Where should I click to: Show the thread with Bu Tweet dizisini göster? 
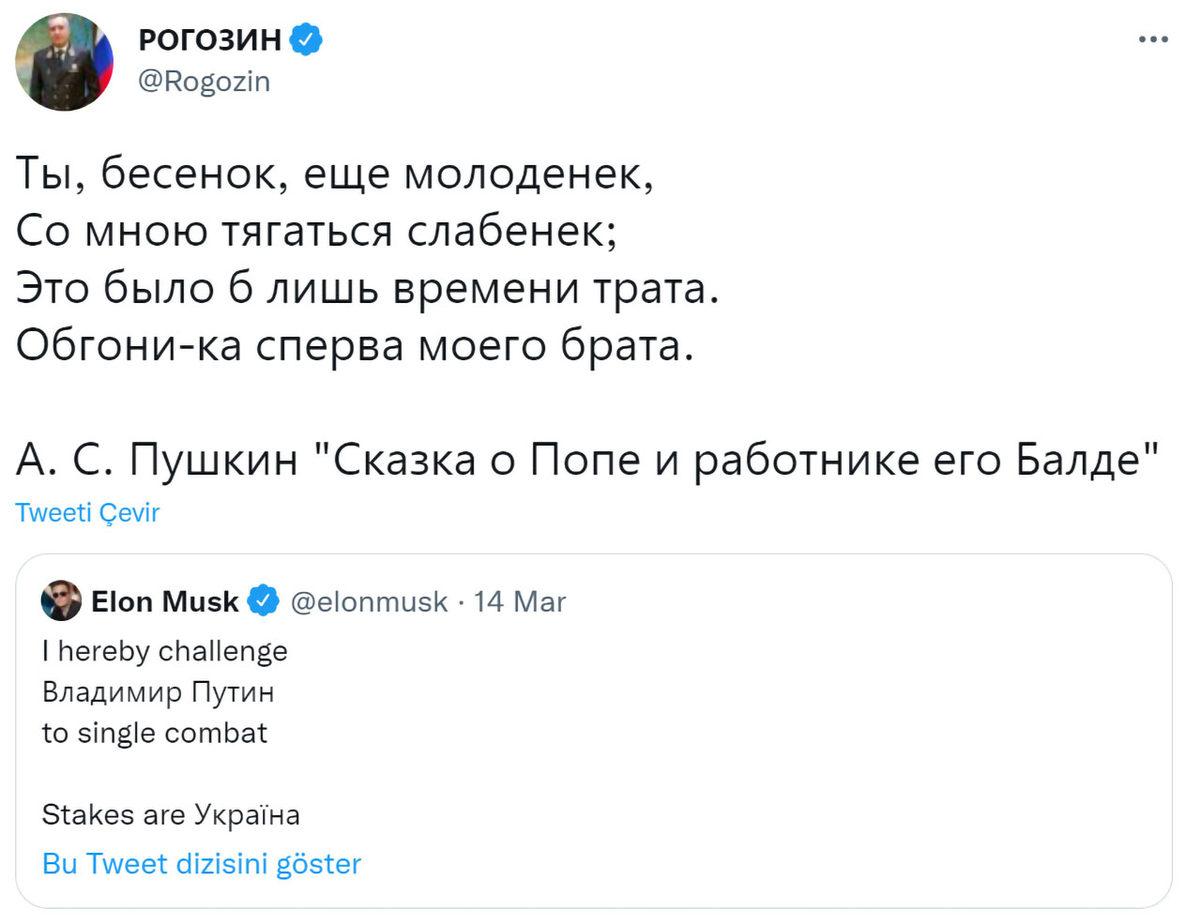(x=201, y=863)
